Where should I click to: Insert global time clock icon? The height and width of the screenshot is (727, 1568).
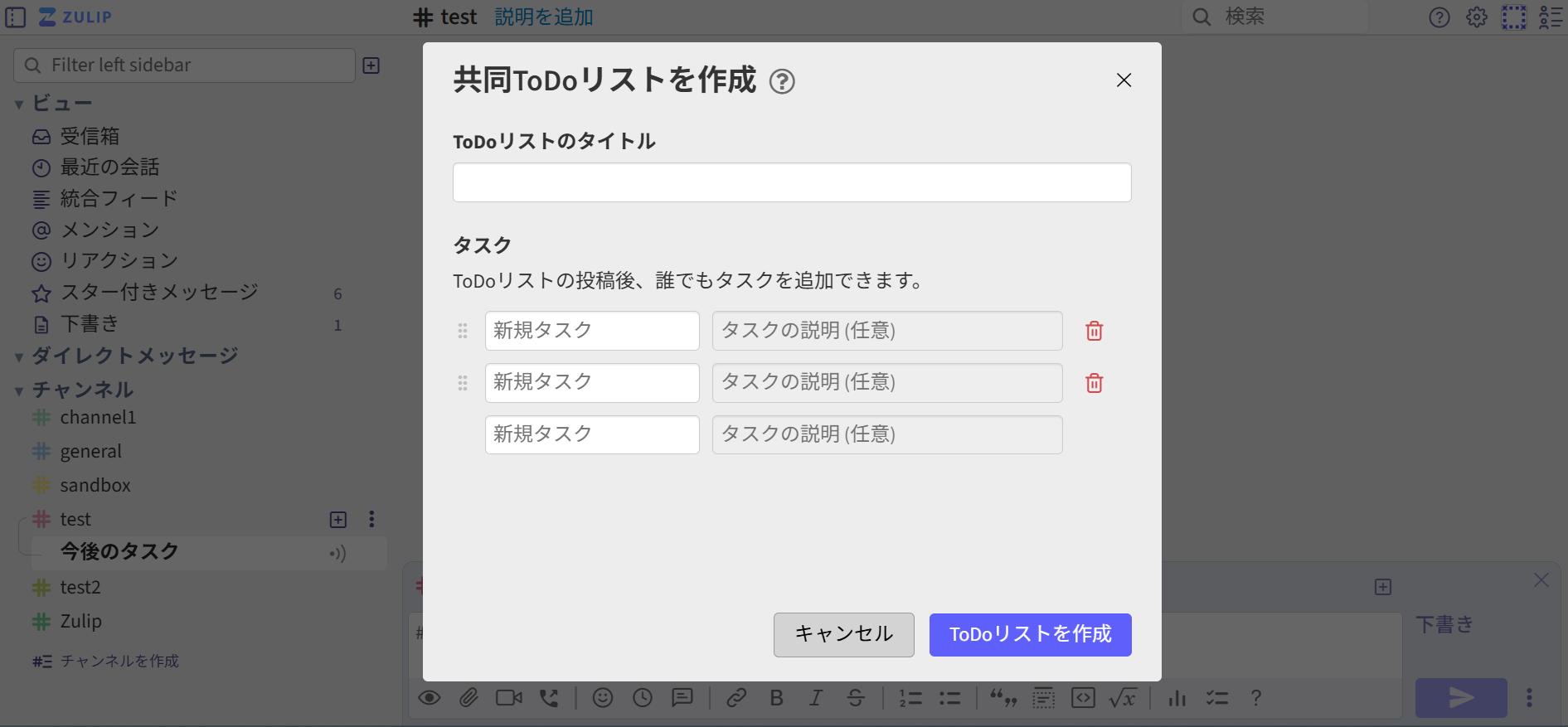(643, 698)
